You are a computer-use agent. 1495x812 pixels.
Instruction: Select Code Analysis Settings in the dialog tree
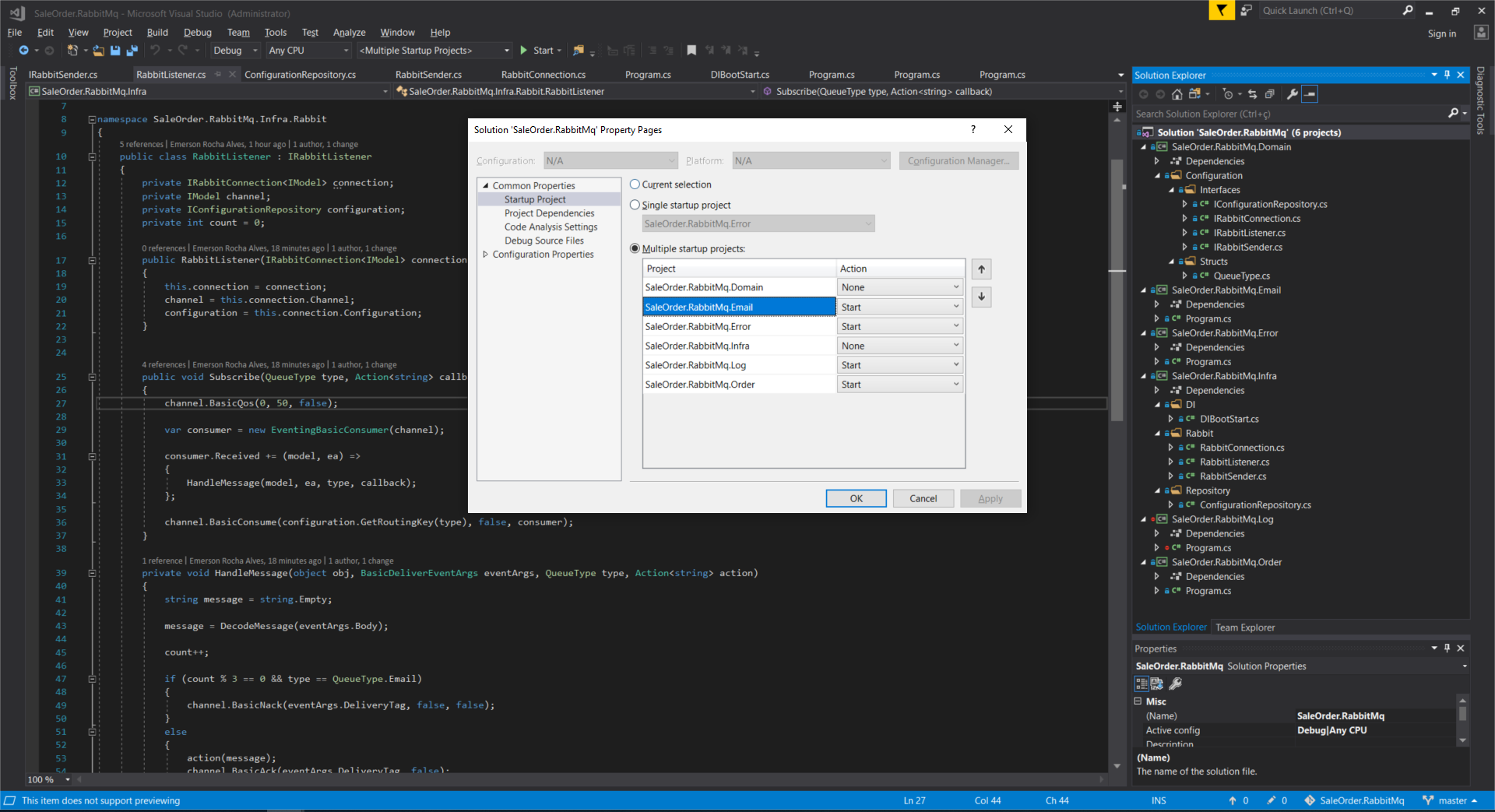tap(551, 227)
